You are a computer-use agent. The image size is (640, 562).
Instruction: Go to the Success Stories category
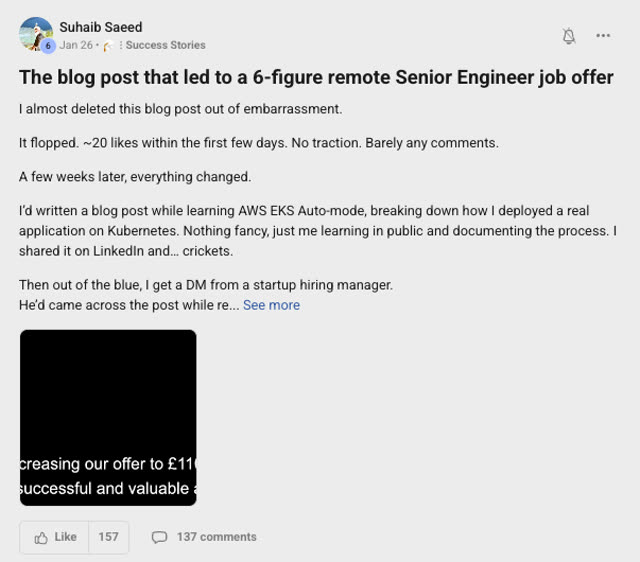coord(165,45)
